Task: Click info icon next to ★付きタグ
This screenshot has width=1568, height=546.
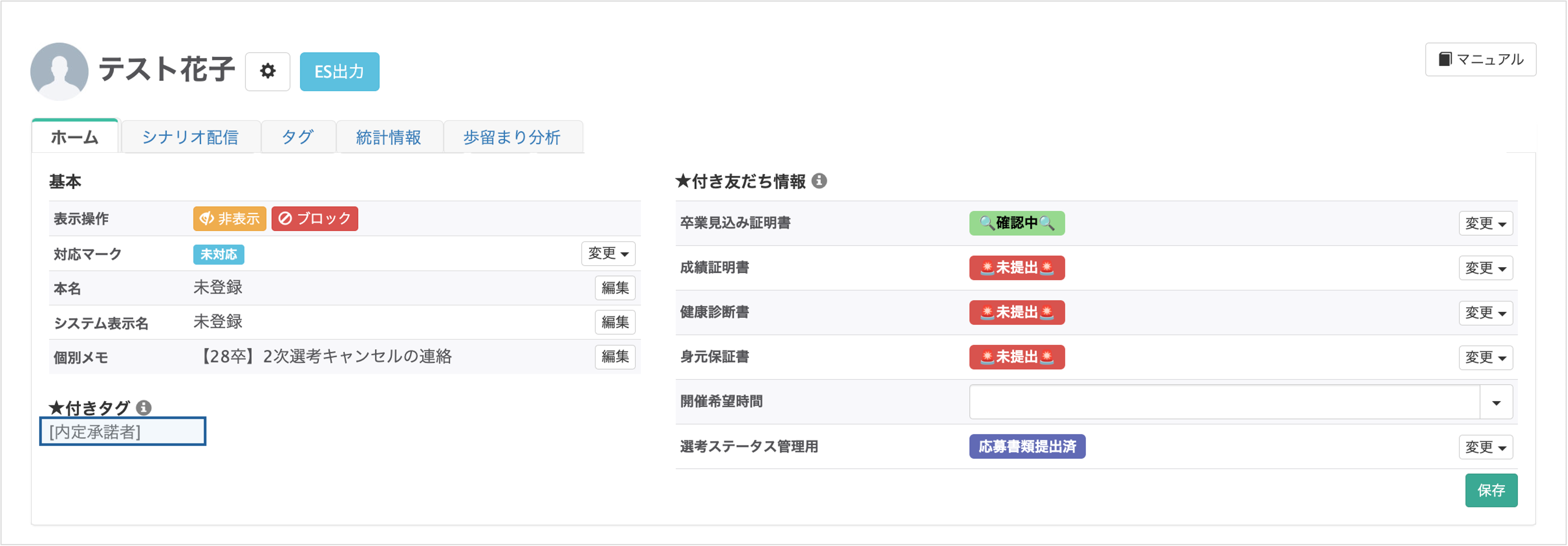Action: 144,407
